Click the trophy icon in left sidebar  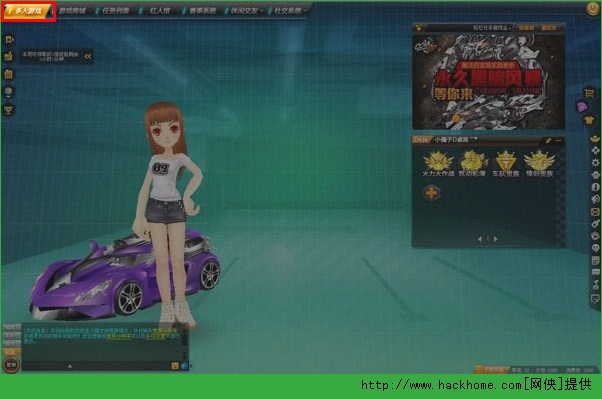pyautogui.click(x=8, y=110)
